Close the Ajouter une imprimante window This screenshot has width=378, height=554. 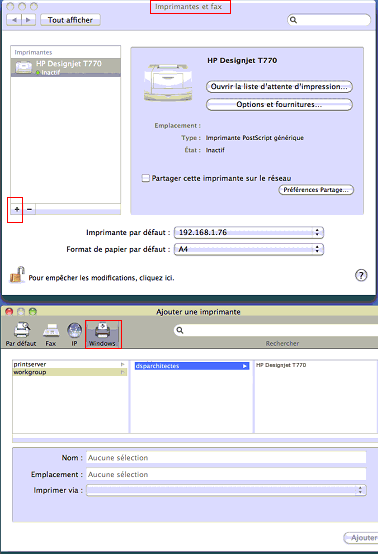tap(10, 312)
